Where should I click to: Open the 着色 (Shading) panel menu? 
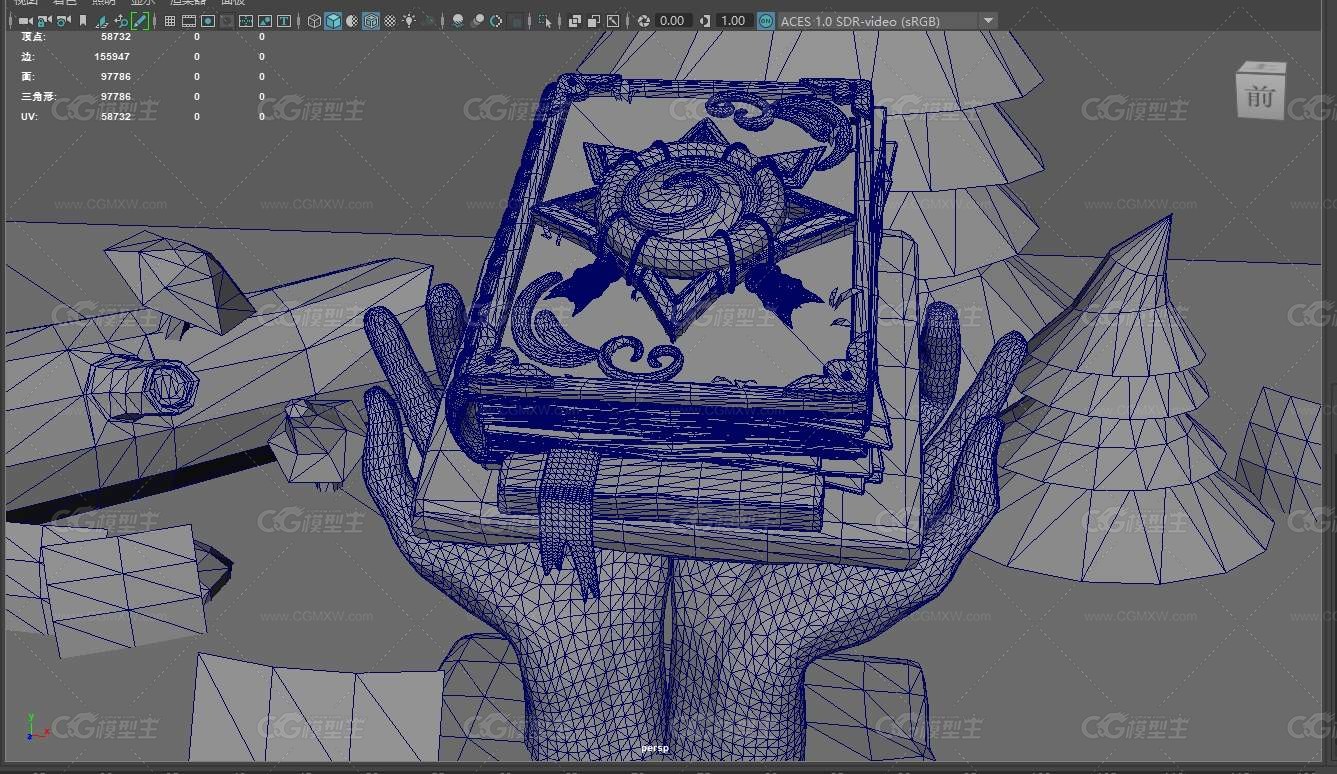(x=65, y=3)
